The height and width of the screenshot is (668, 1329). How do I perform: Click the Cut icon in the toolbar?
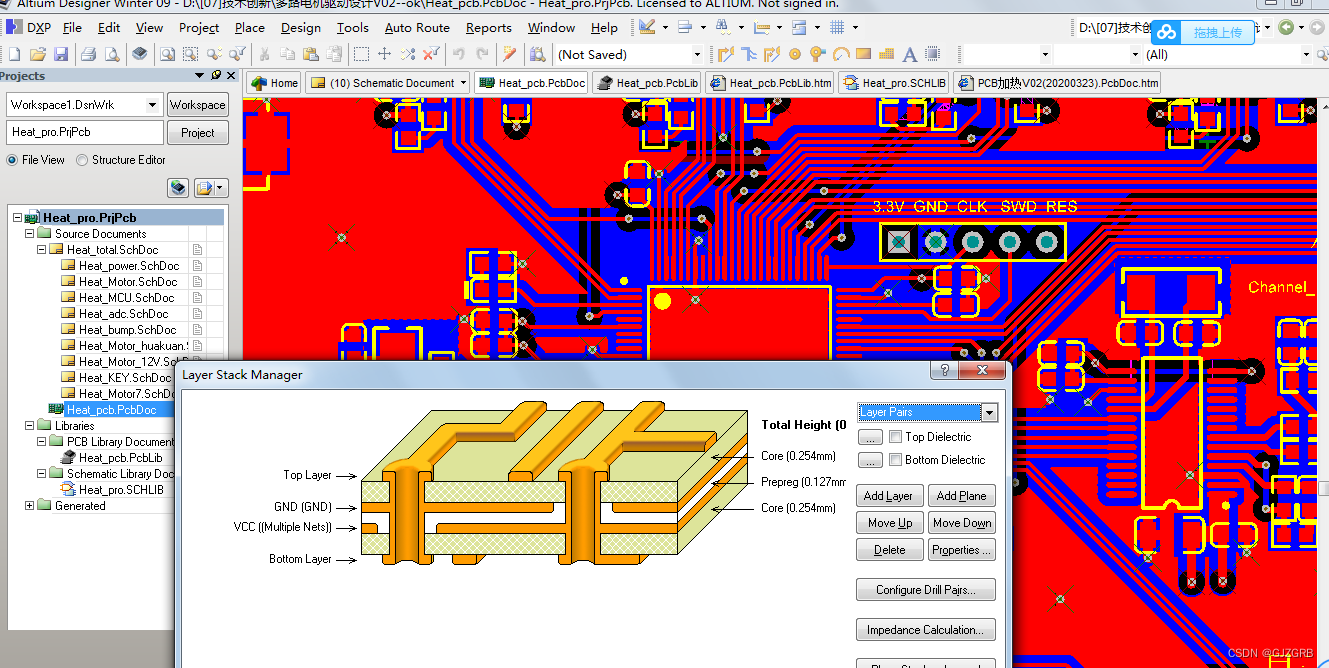point(265,55)
